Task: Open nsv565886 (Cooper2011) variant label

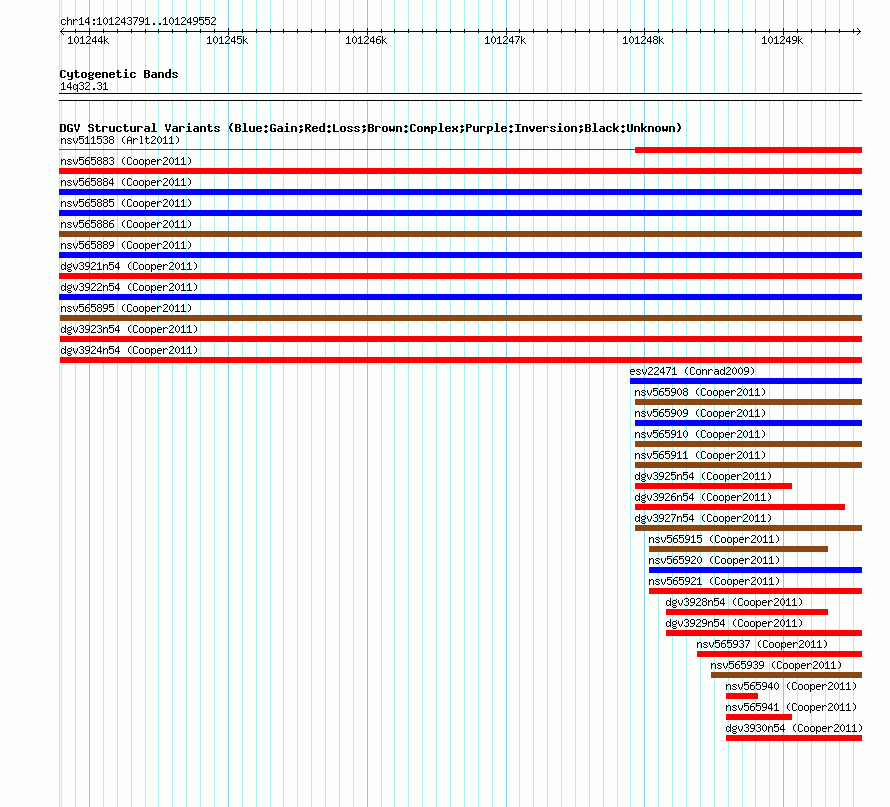Action: click(x=126, y=224)
